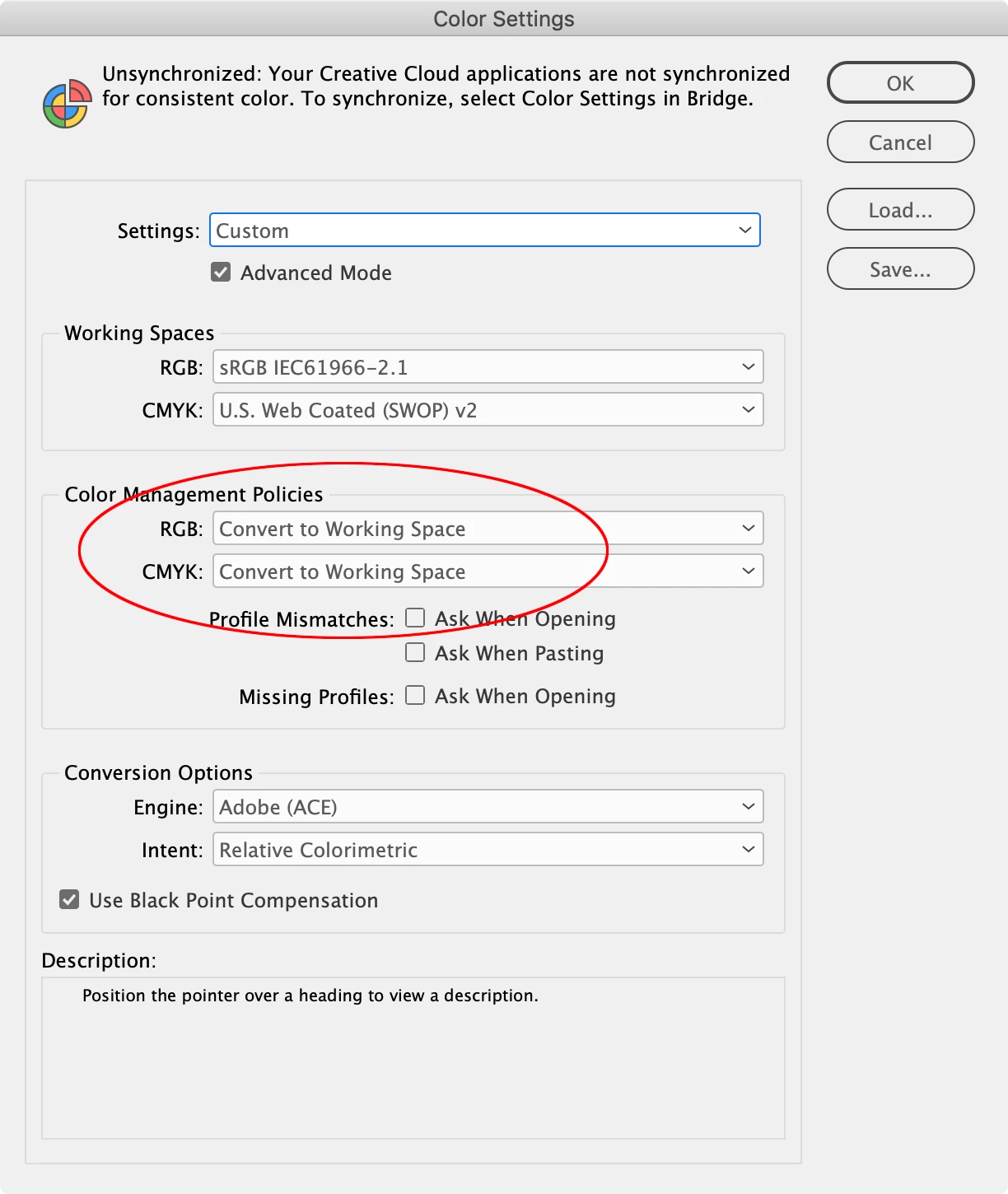Open the conversion Engine dropdown

point(488,807)
